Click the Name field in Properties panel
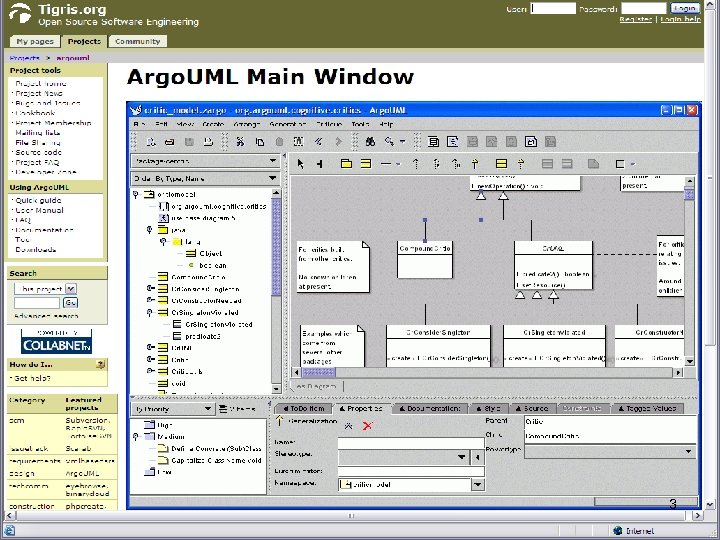Image resolution: width=720 pixels, height=540 pixels. point(411,443)
